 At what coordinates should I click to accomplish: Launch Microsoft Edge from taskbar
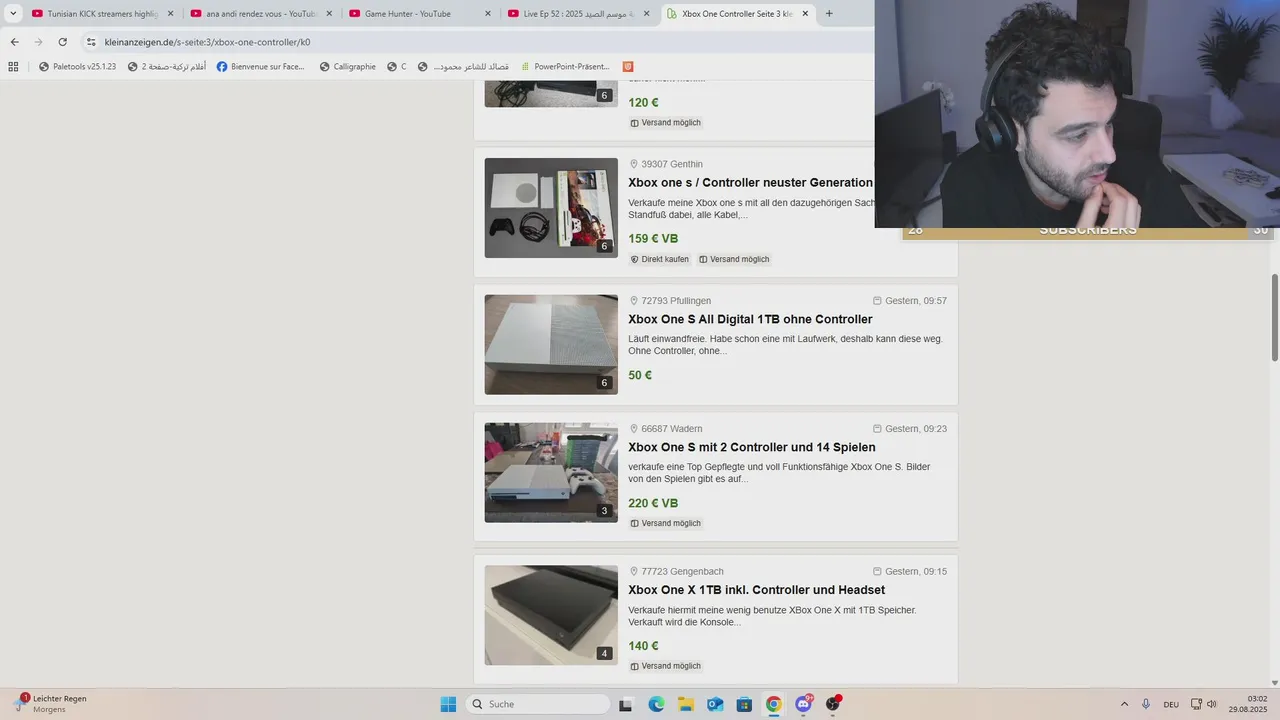656,704
